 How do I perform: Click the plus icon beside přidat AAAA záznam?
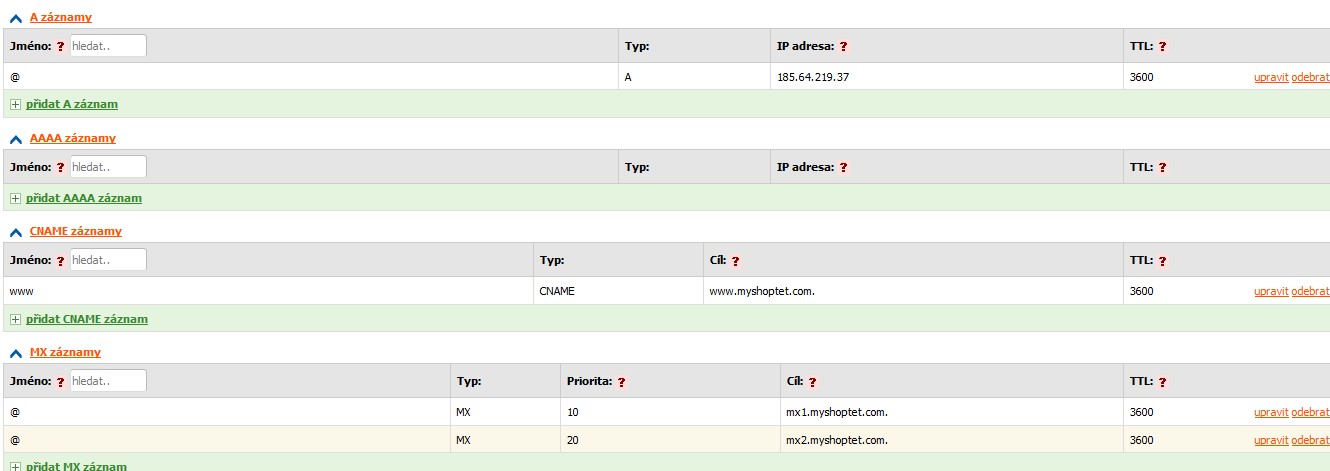point(15,198)
